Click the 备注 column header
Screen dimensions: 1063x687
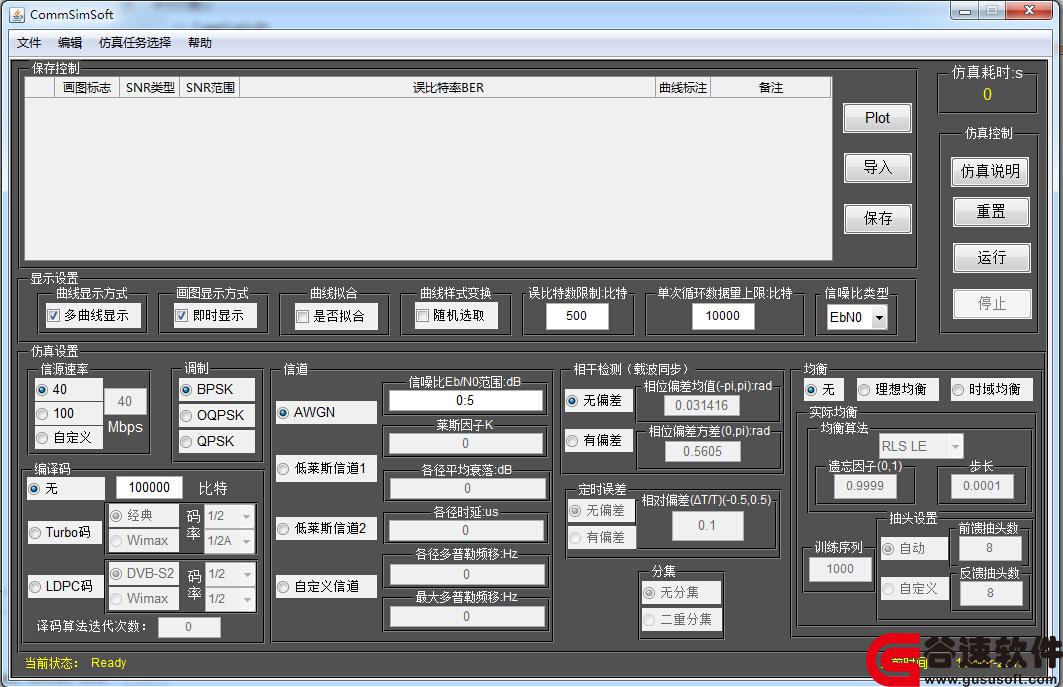click(x=771, y=87)
